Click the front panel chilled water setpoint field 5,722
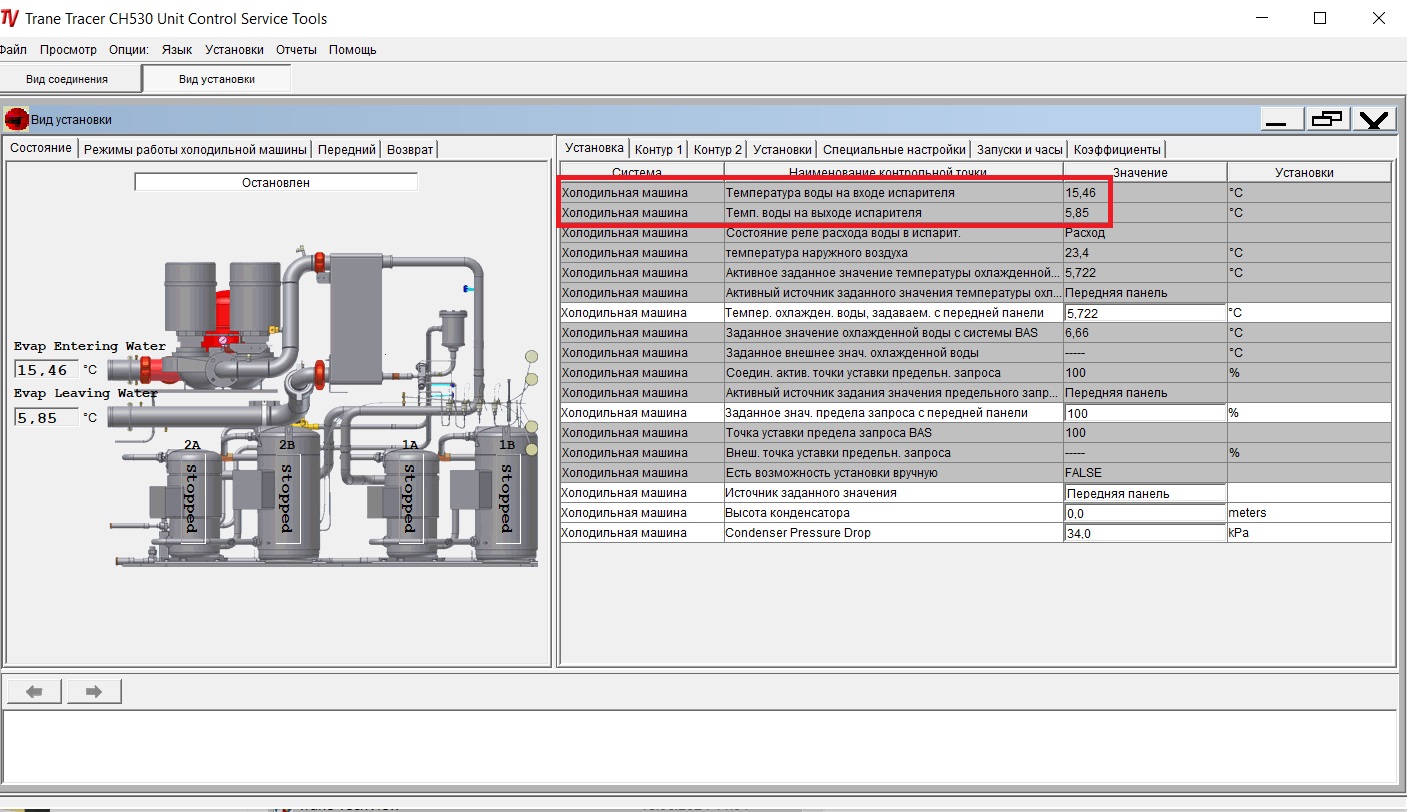Image resolution: width=1407 pixels, height=812 pixels. click(1145, 313)
